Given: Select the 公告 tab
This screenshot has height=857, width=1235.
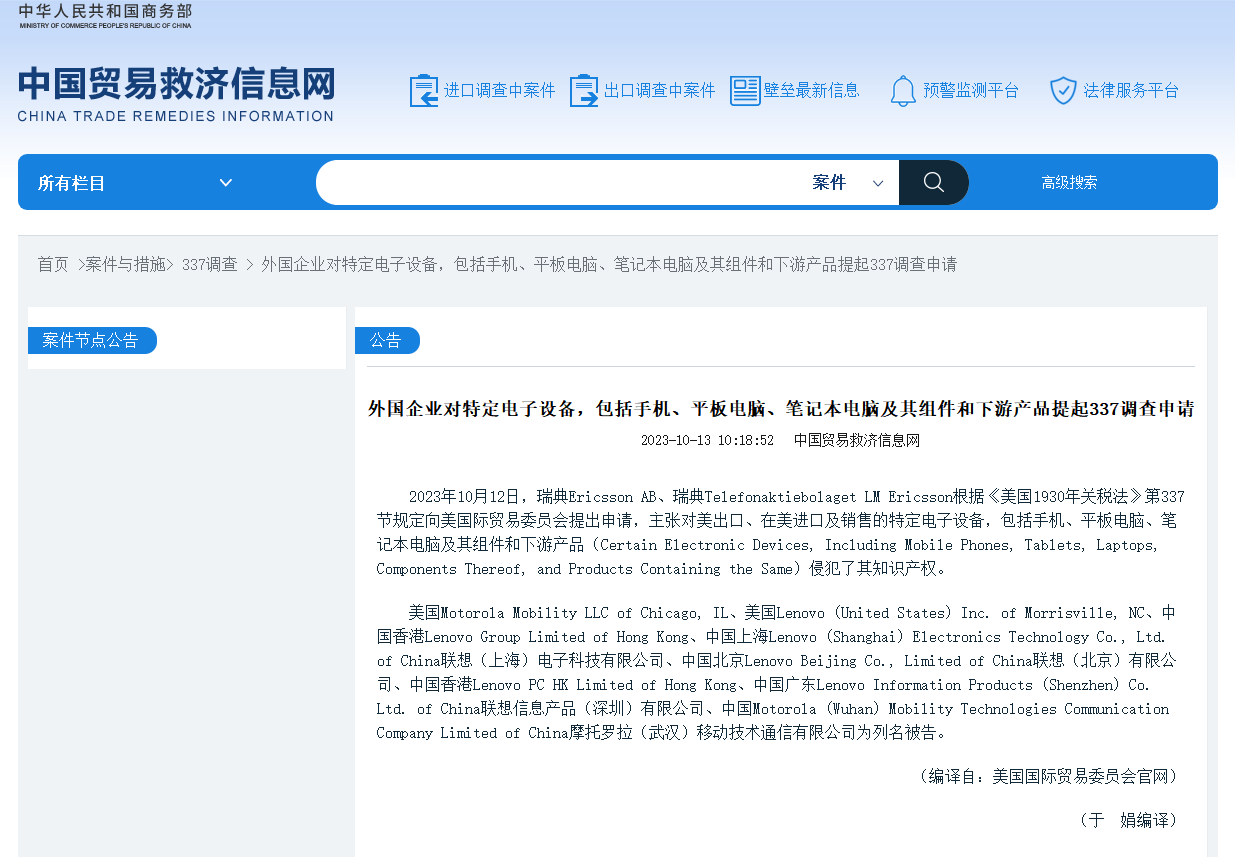Looking at the screenshot, I should (x=386, y=340).
